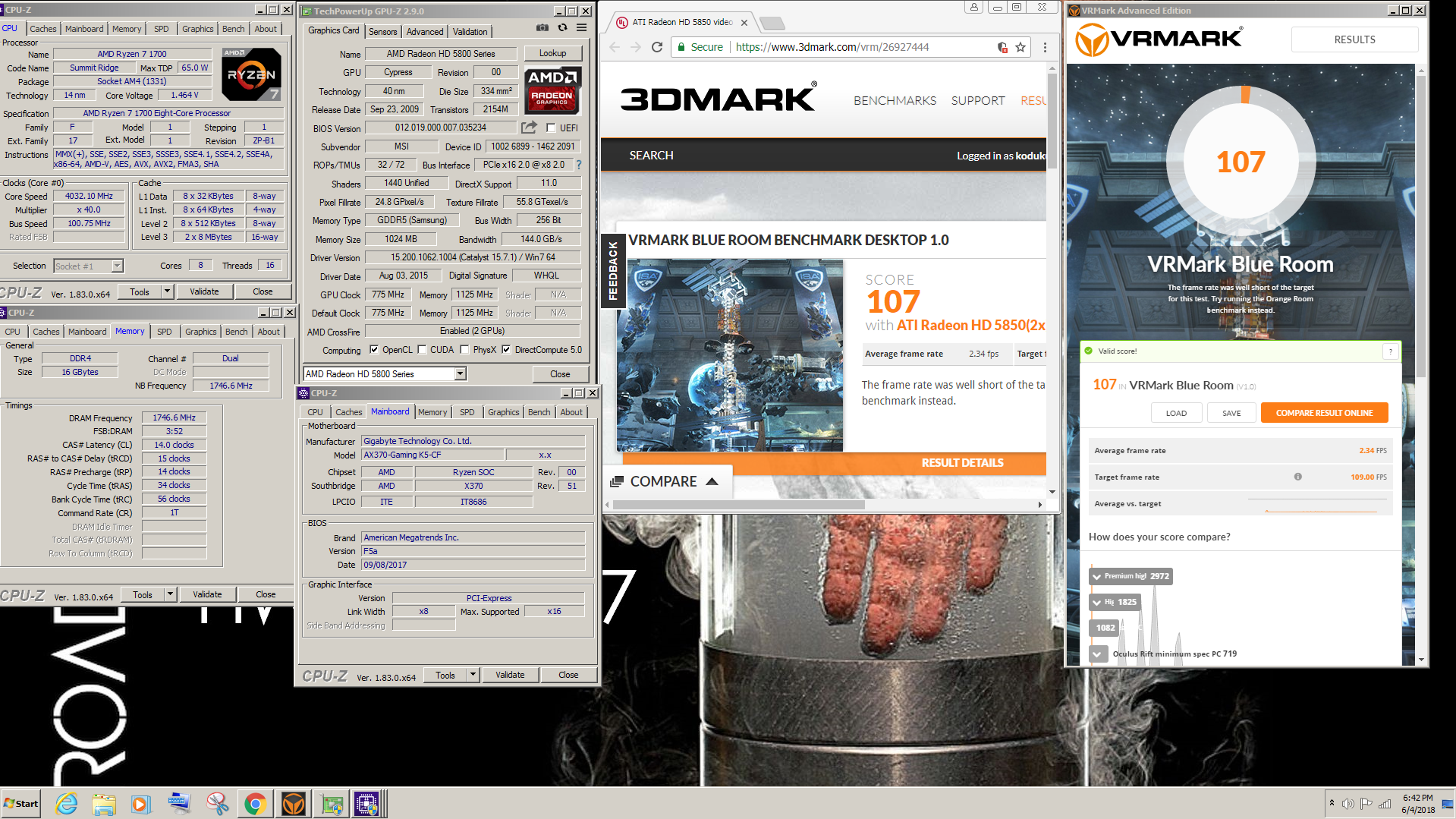Switch to GPU-Z via the taskbar icon
This screenshot has width=1456, height=819.
pyautogui.click(x=332, y=803)
